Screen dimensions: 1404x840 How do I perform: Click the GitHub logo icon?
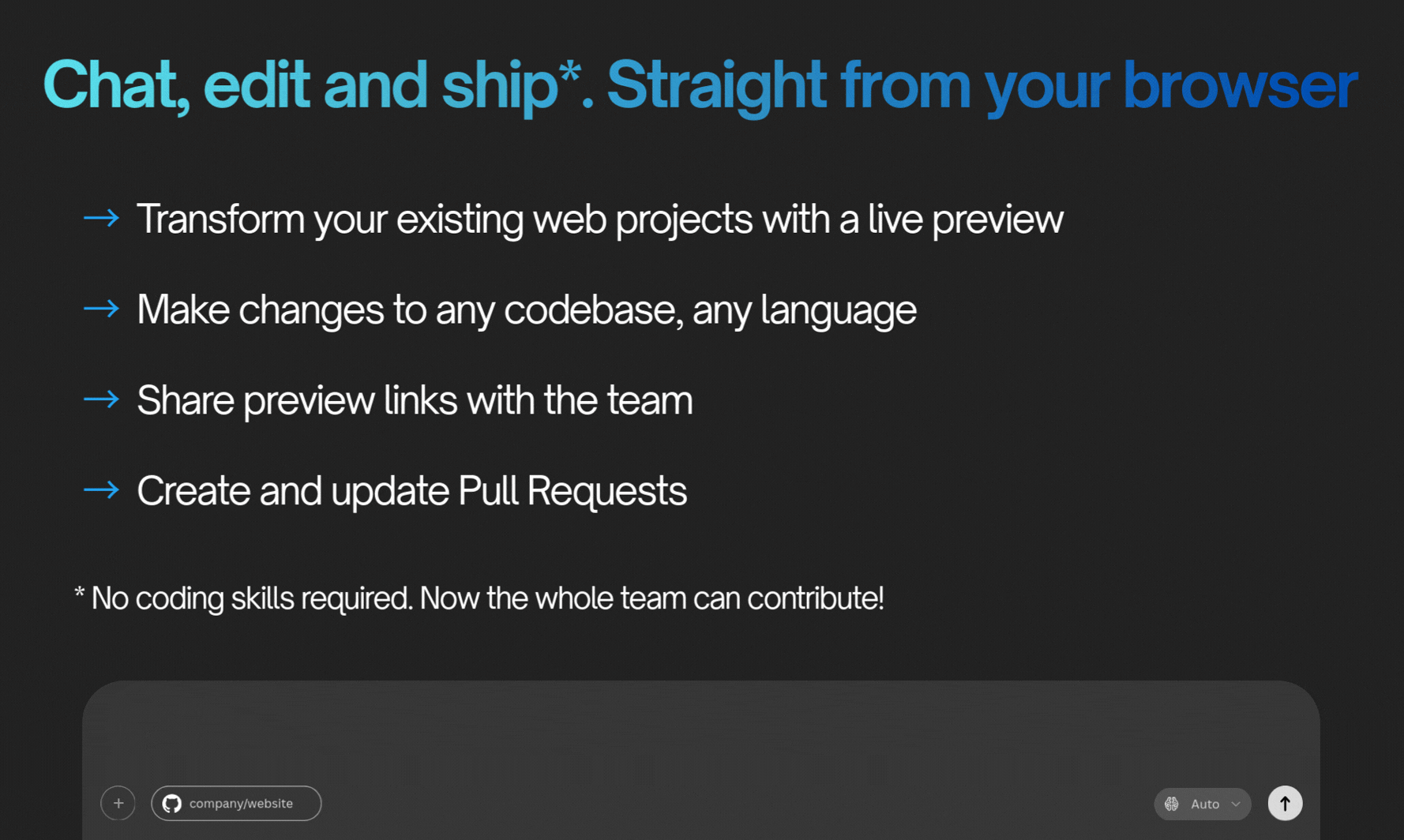pos(172,804)
